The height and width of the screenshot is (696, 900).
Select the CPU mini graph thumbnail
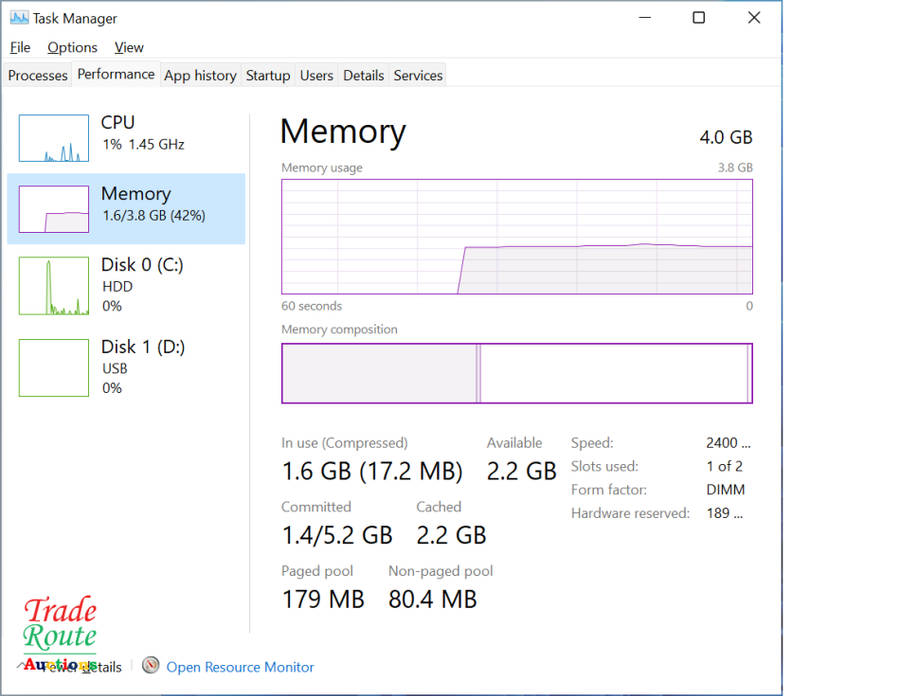pyautogui.click(x=54, y=138)
